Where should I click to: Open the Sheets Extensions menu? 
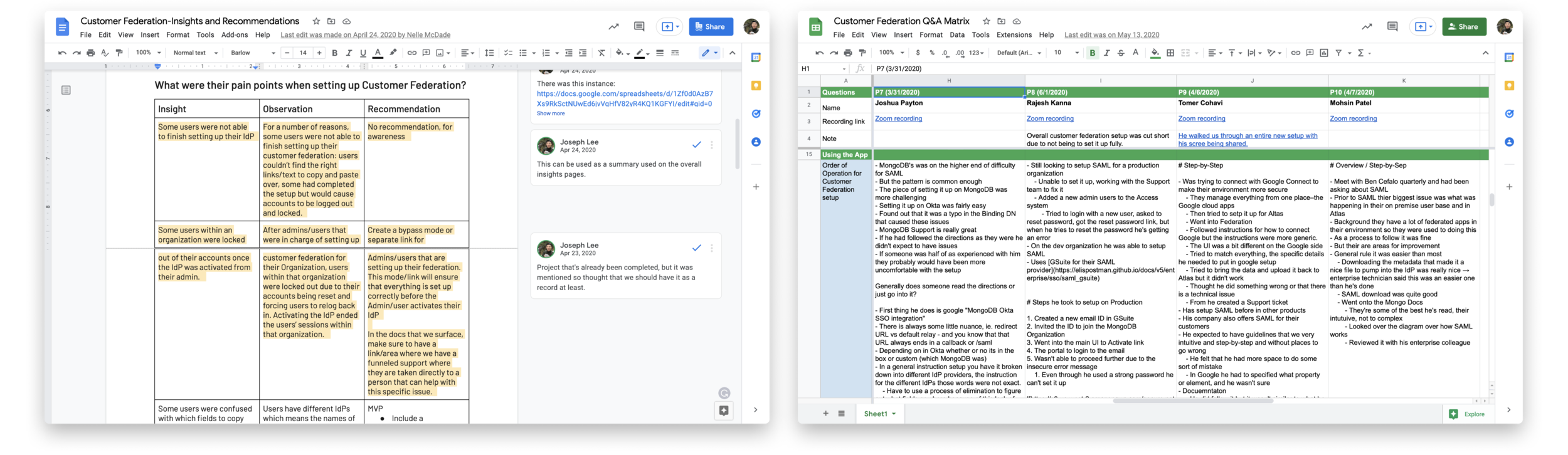coord(1014,35)
